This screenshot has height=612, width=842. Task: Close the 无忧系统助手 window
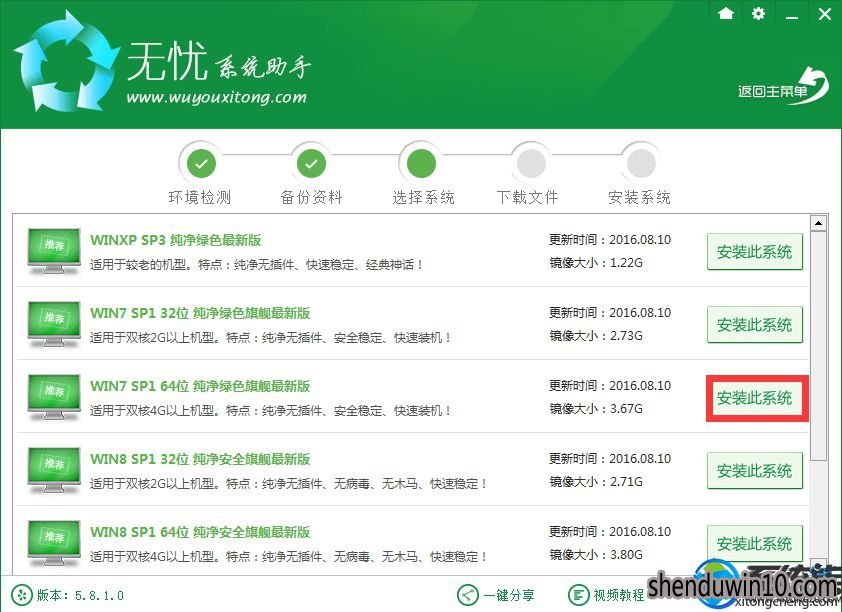pos(825,14)
